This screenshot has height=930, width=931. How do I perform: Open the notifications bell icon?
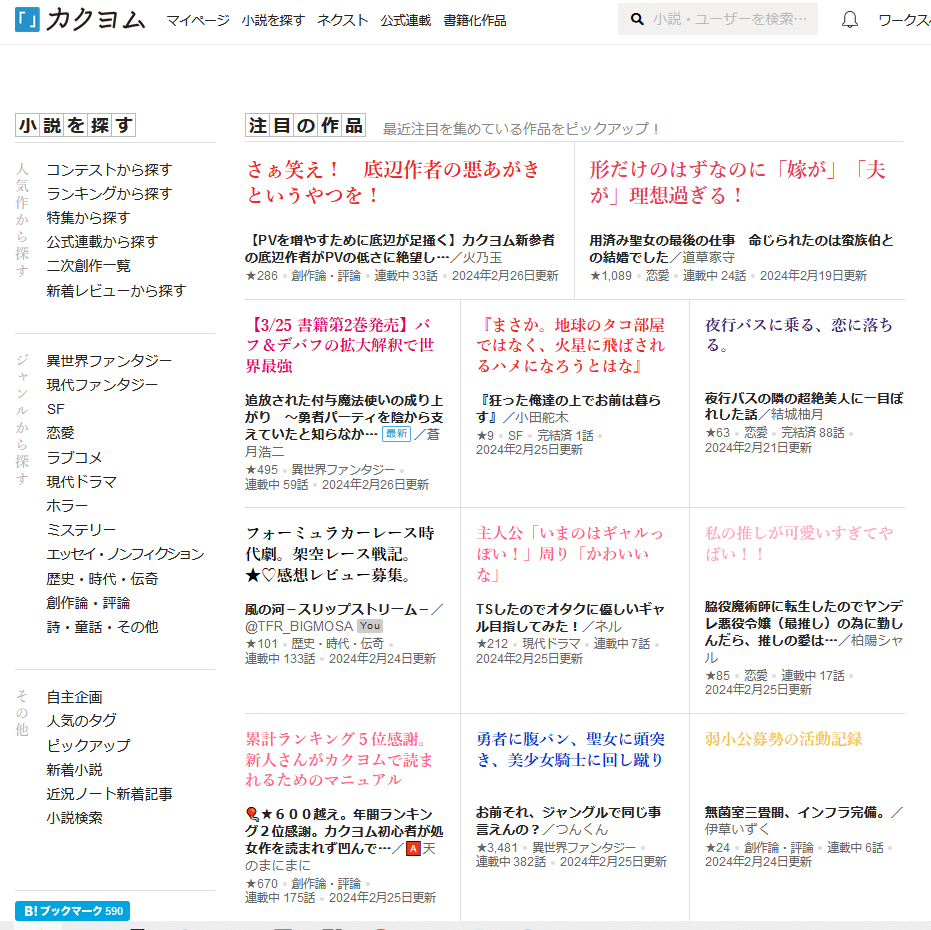pyautogui.click(x=850, y=20)
